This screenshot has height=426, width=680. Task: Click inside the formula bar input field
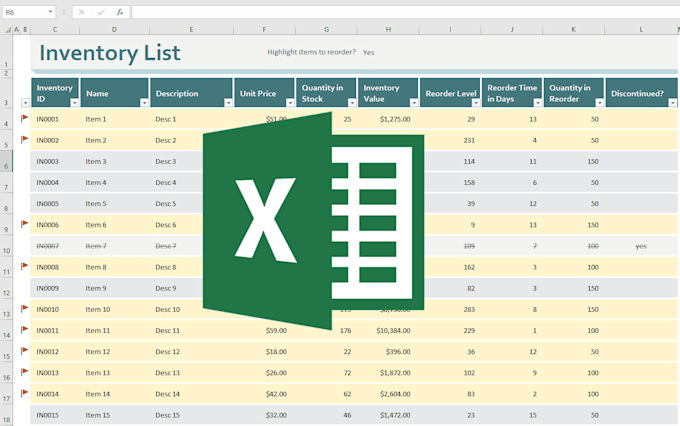click(x=400, y=12)
